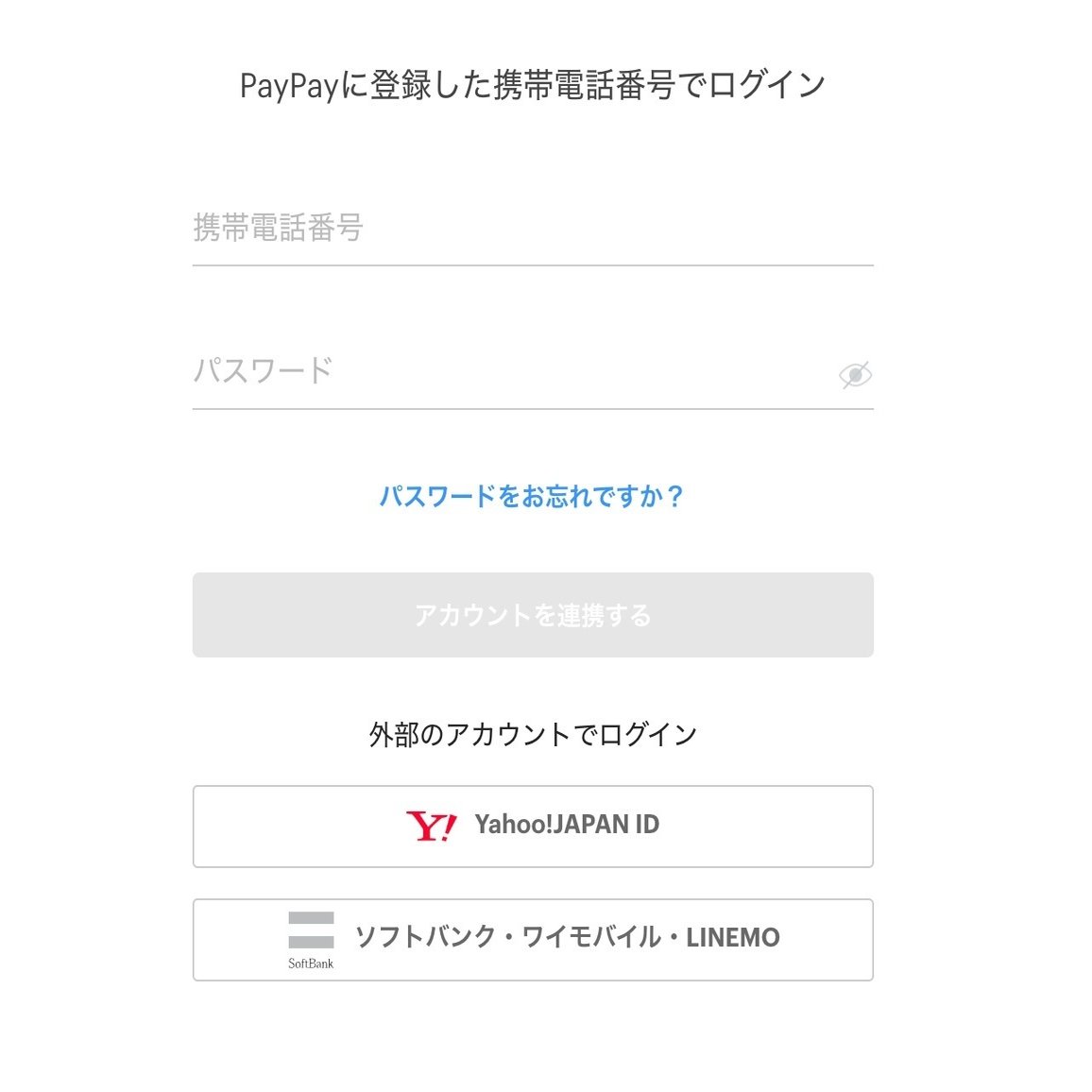Click the アカウントを連携する button
1092x1092 pixels.
(532, 614)
